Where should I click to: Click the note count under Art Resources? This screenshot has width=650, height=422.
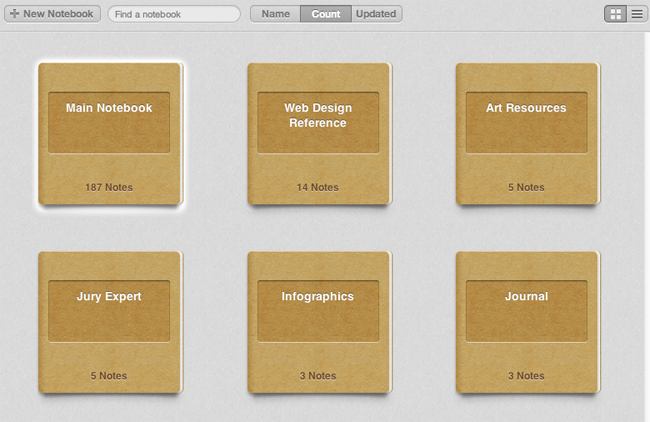pos(526,187)
